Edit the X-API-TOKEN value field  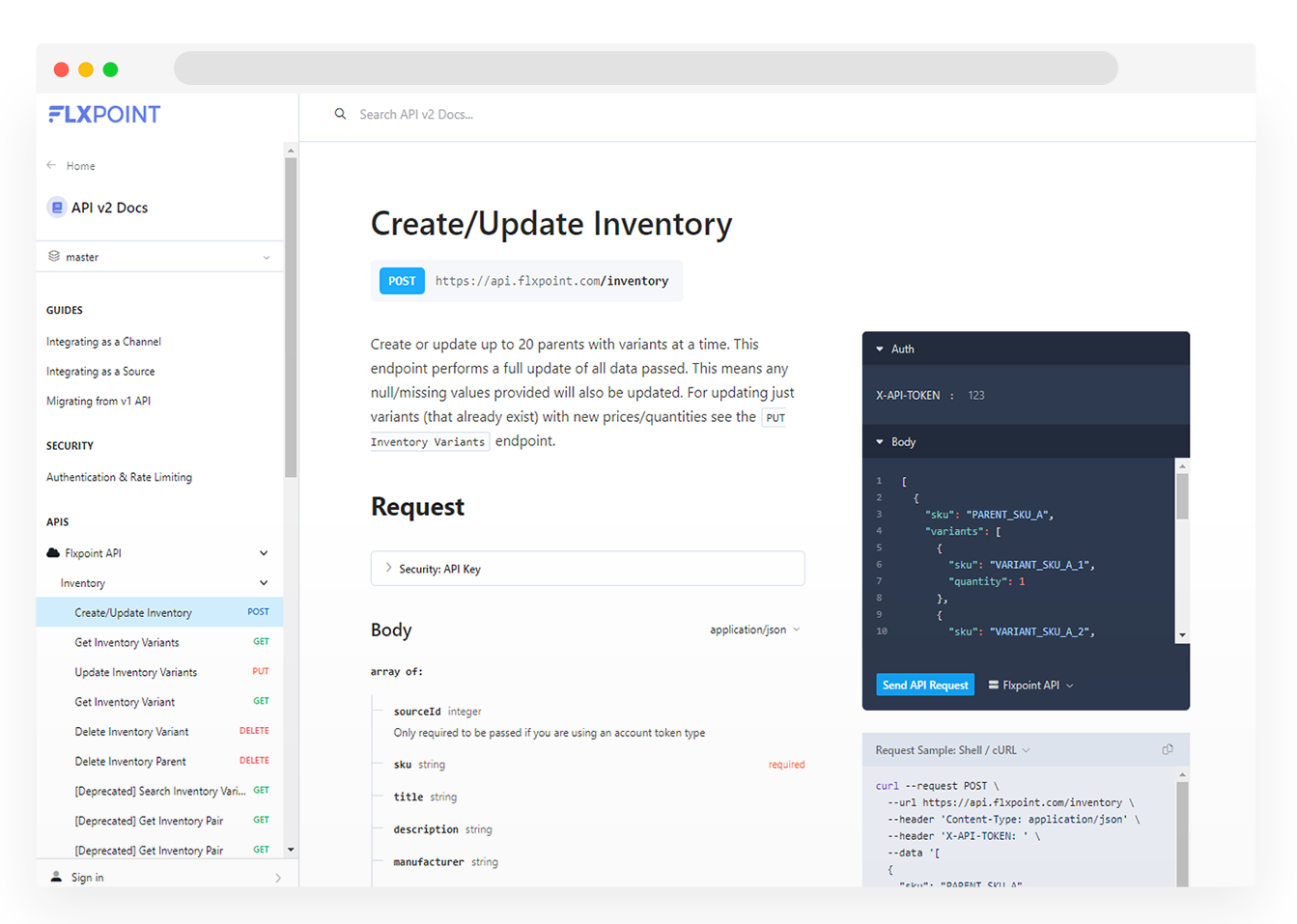pyautogui.click(x=976, y=395)
